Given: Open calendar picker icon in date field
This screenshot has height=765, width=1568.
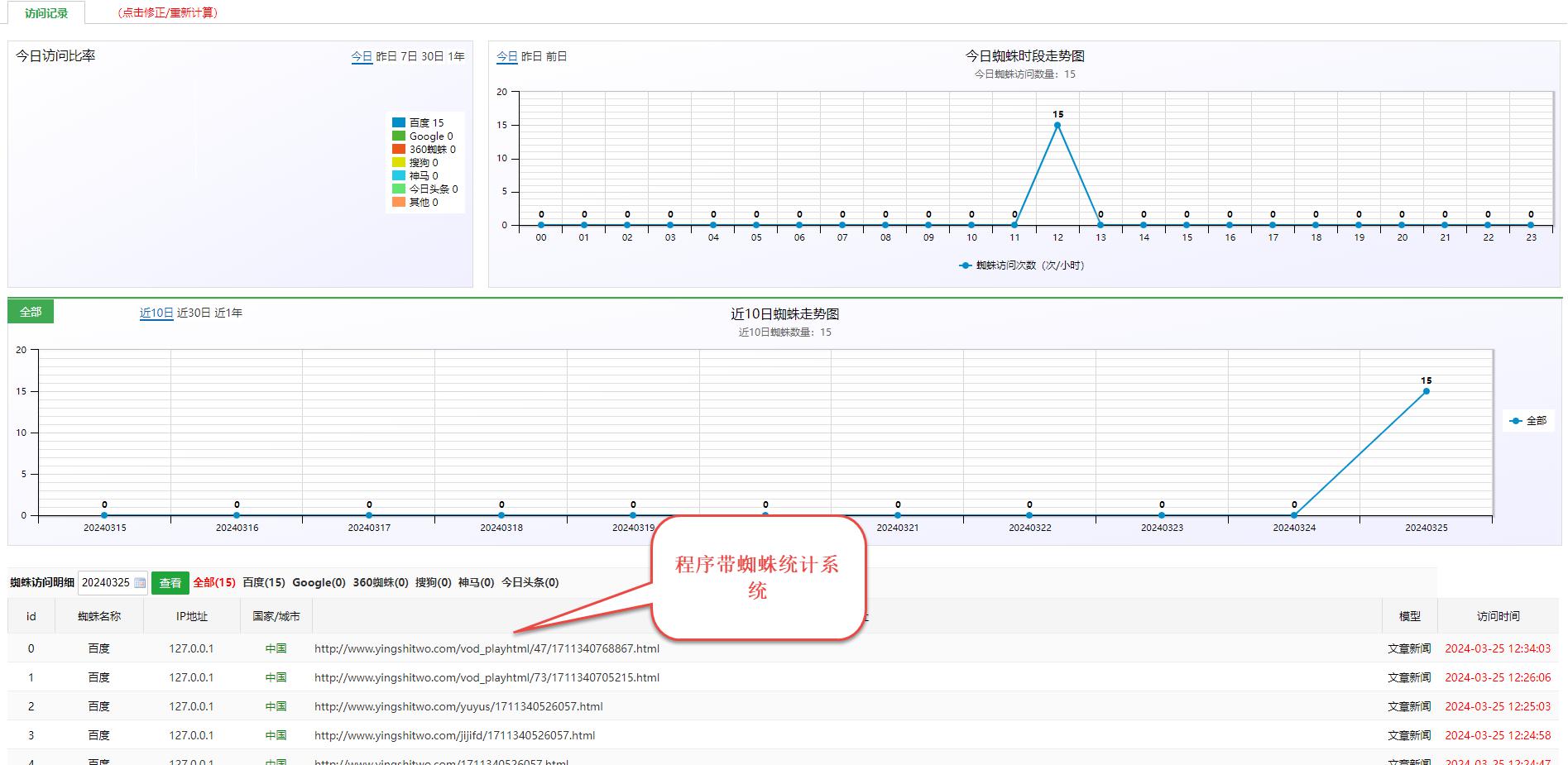Looking at the screenshot, I should (x=140, y=583).
